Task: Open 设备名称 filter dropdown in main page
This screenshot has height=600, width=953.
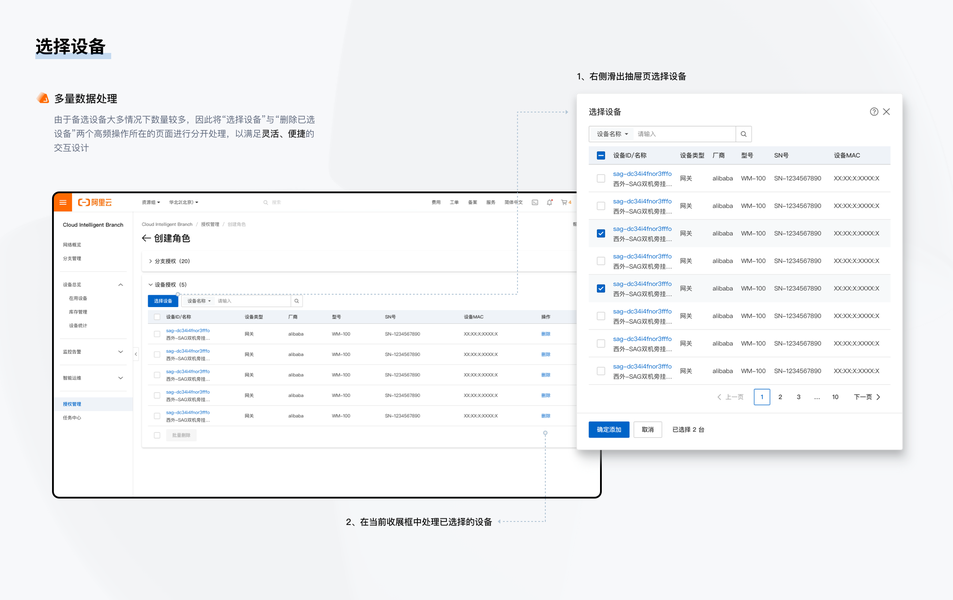Action: point(199,301)
